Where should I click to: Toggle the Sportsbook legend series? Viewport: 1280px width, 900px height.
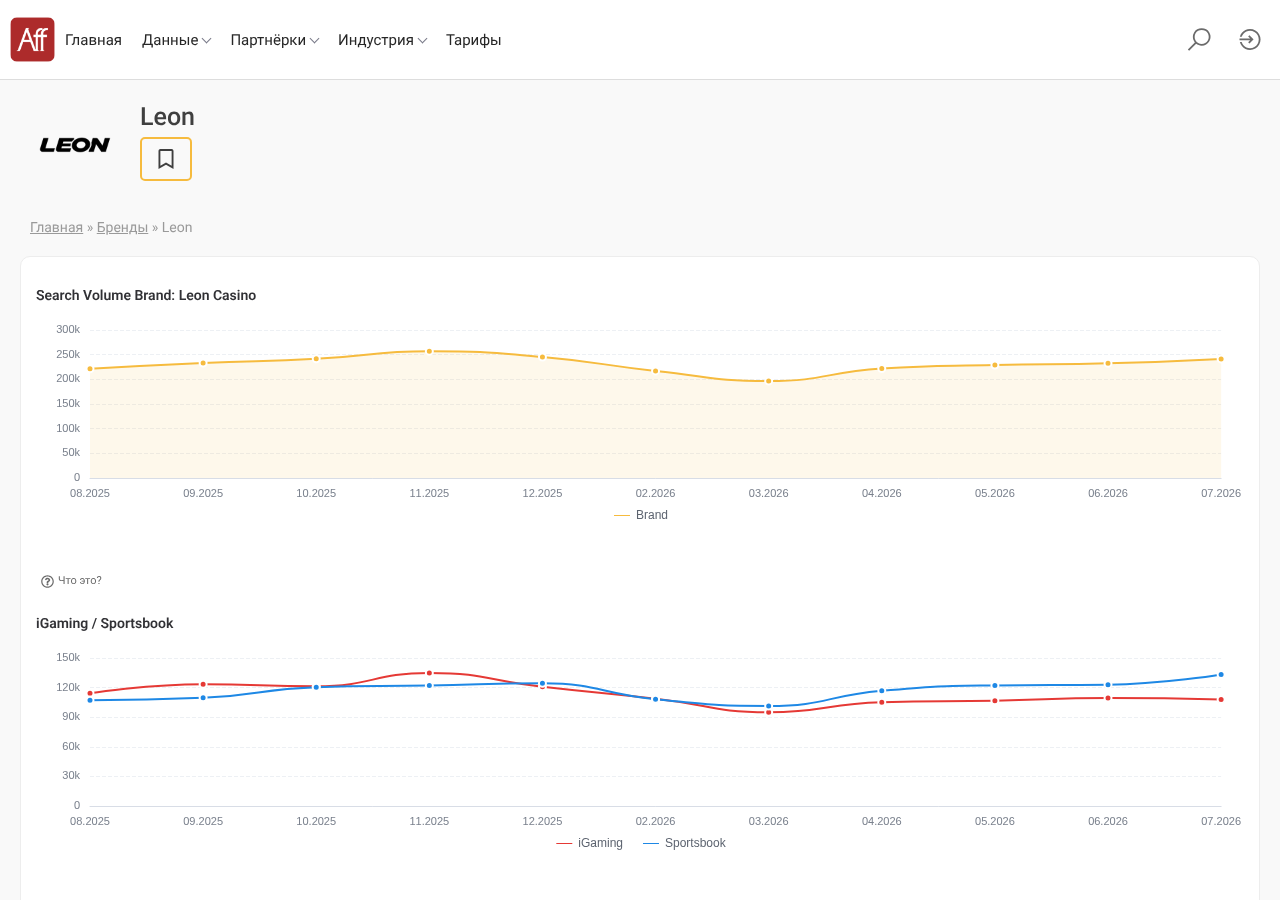(684, 843)
